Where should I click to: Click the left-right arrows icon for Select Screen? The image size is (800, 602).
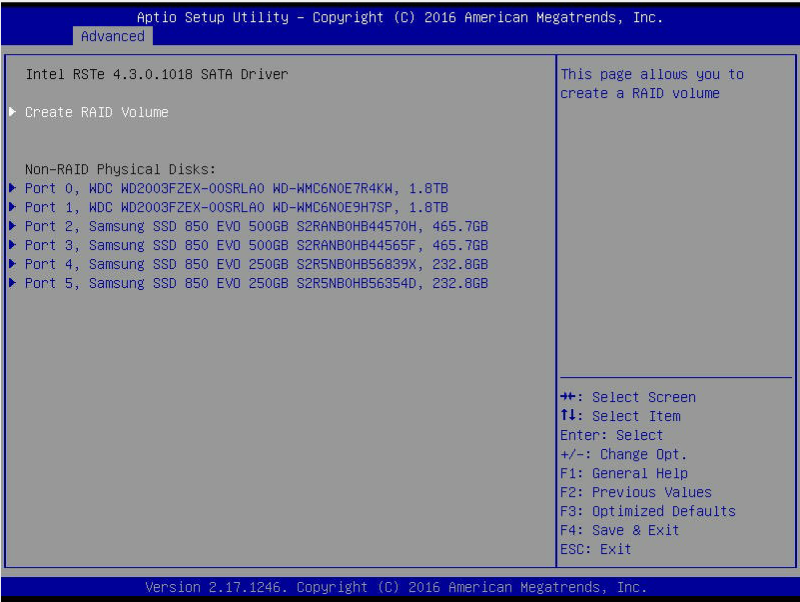pyautogui.click(x=568, y=396)
